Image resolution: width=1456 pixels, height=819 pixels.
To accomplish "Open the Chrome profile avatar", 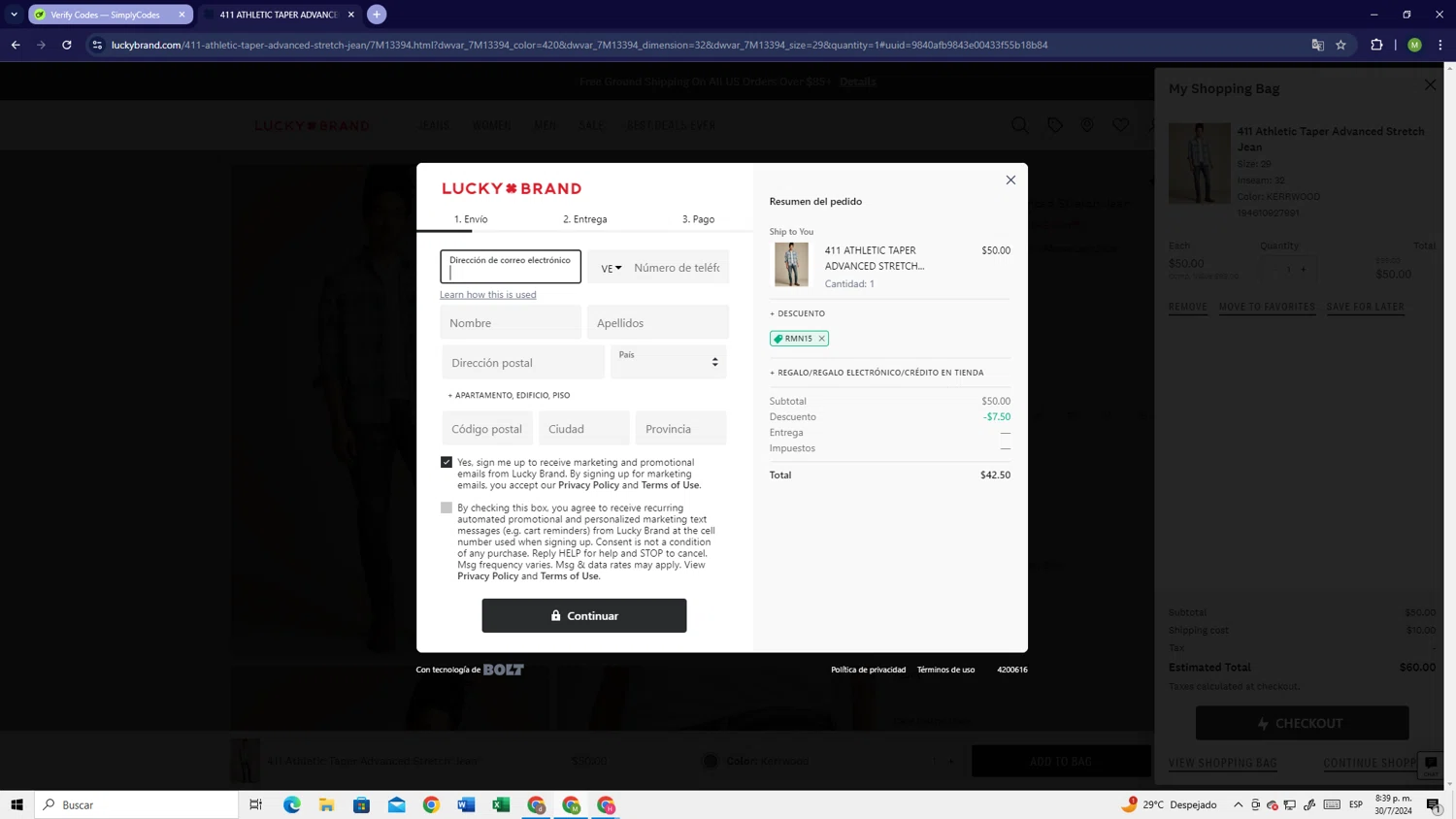I will pyautogui.click(x=1414, y=45).
